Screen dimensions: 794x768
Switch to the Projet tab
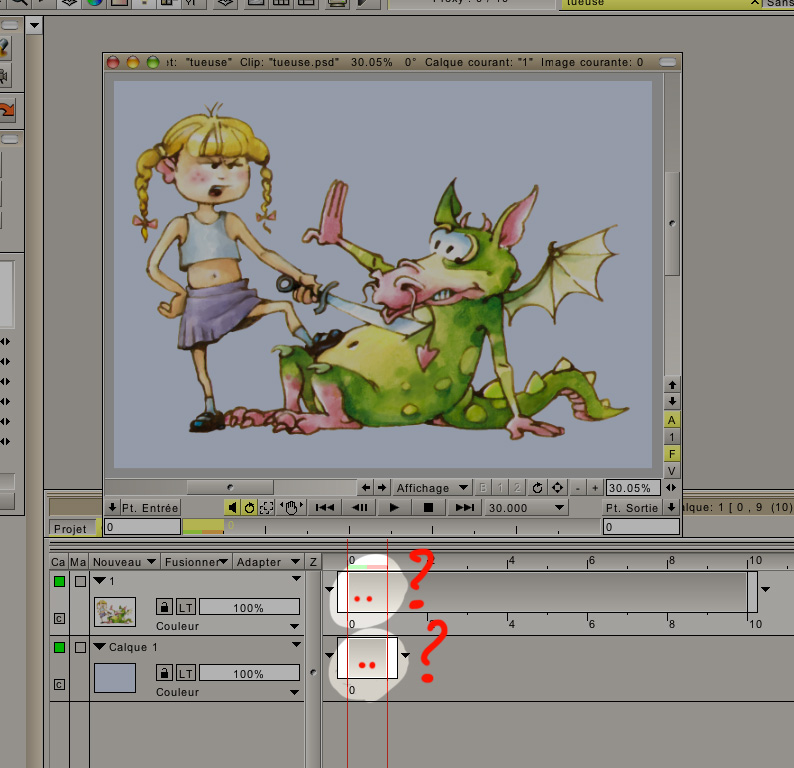(71, 529)
